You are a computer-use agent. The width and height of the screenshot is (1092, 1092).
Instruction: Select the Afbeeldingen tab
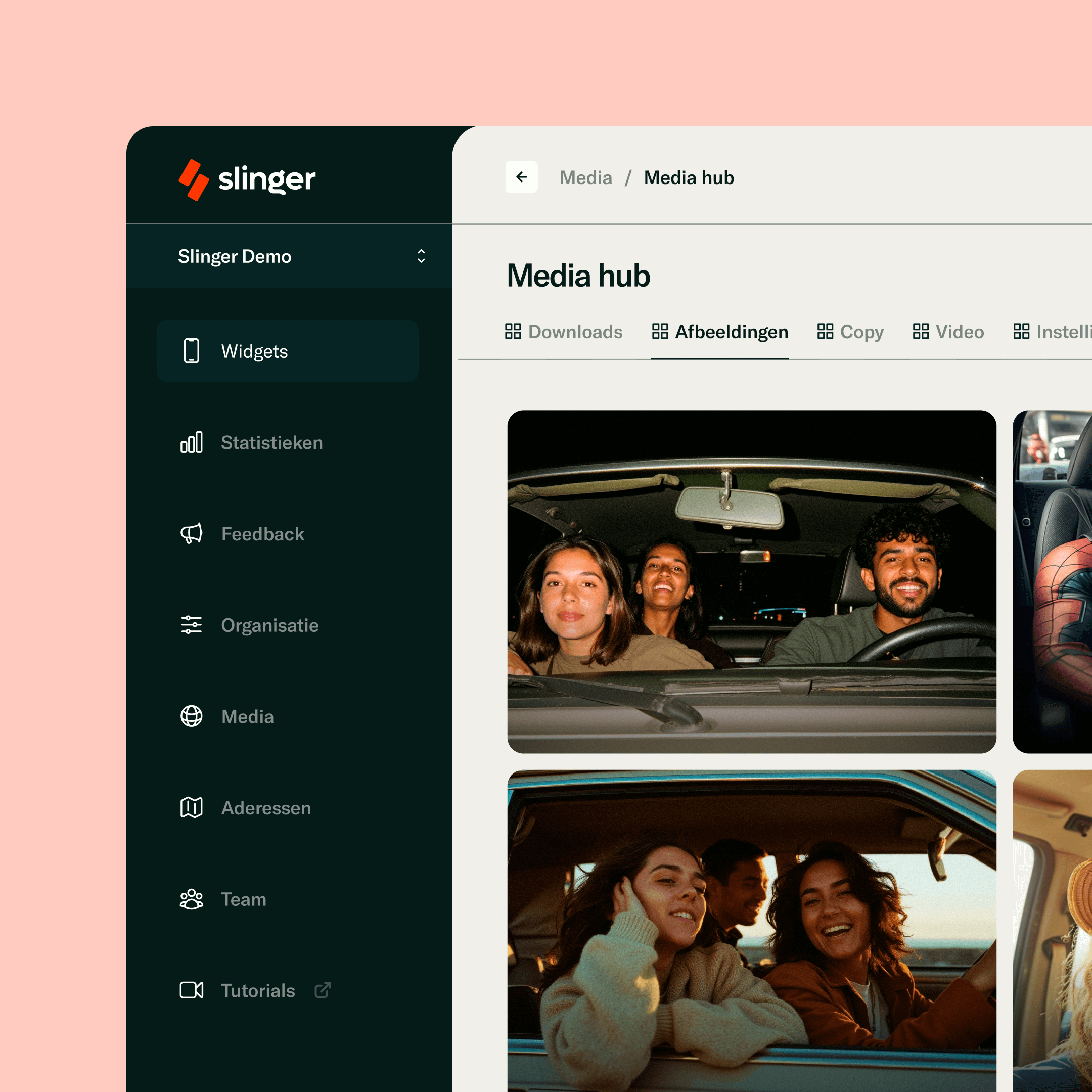pos(719,332)
